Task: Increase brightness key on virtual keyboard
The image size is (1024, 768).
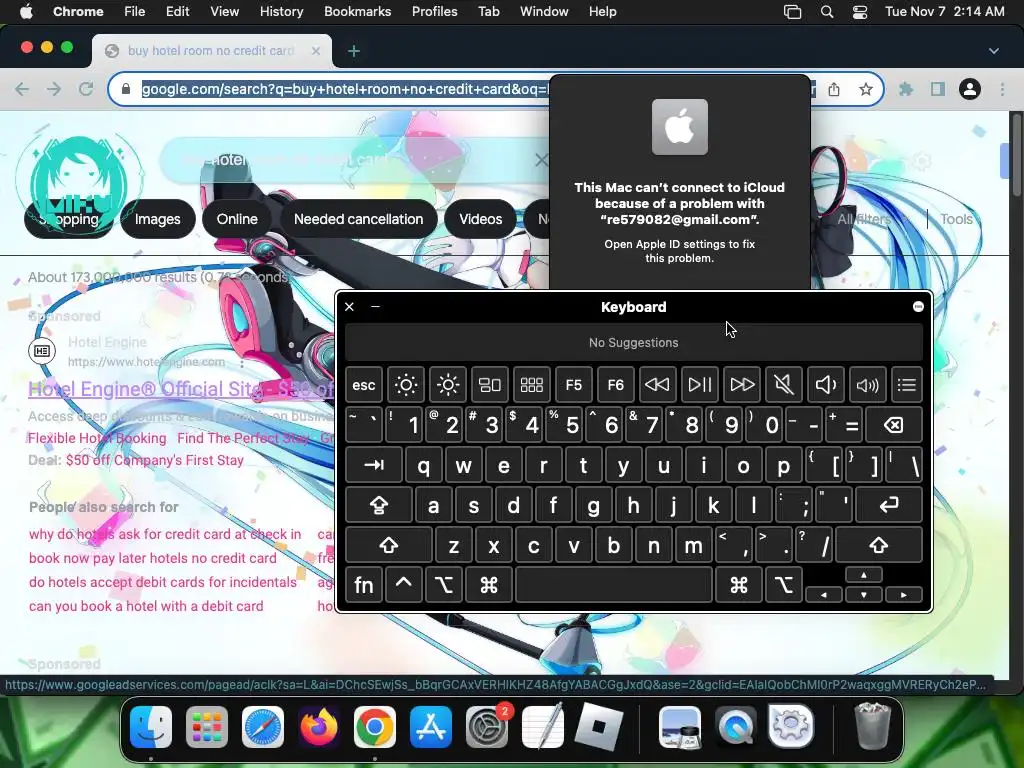Action: point(447,385)
